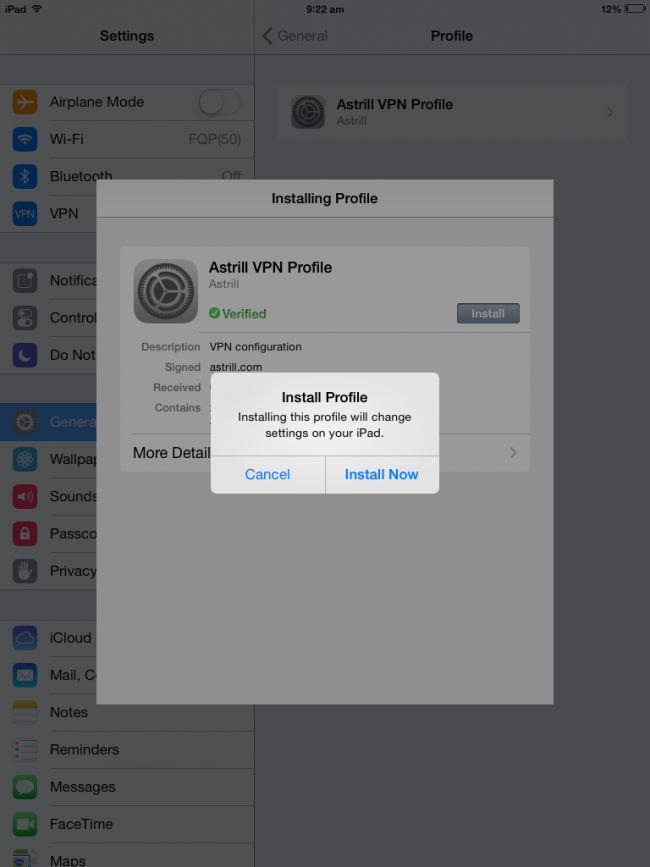The image size is (650, 867).
Task: Click the More Details label
Action: [171, 453]
